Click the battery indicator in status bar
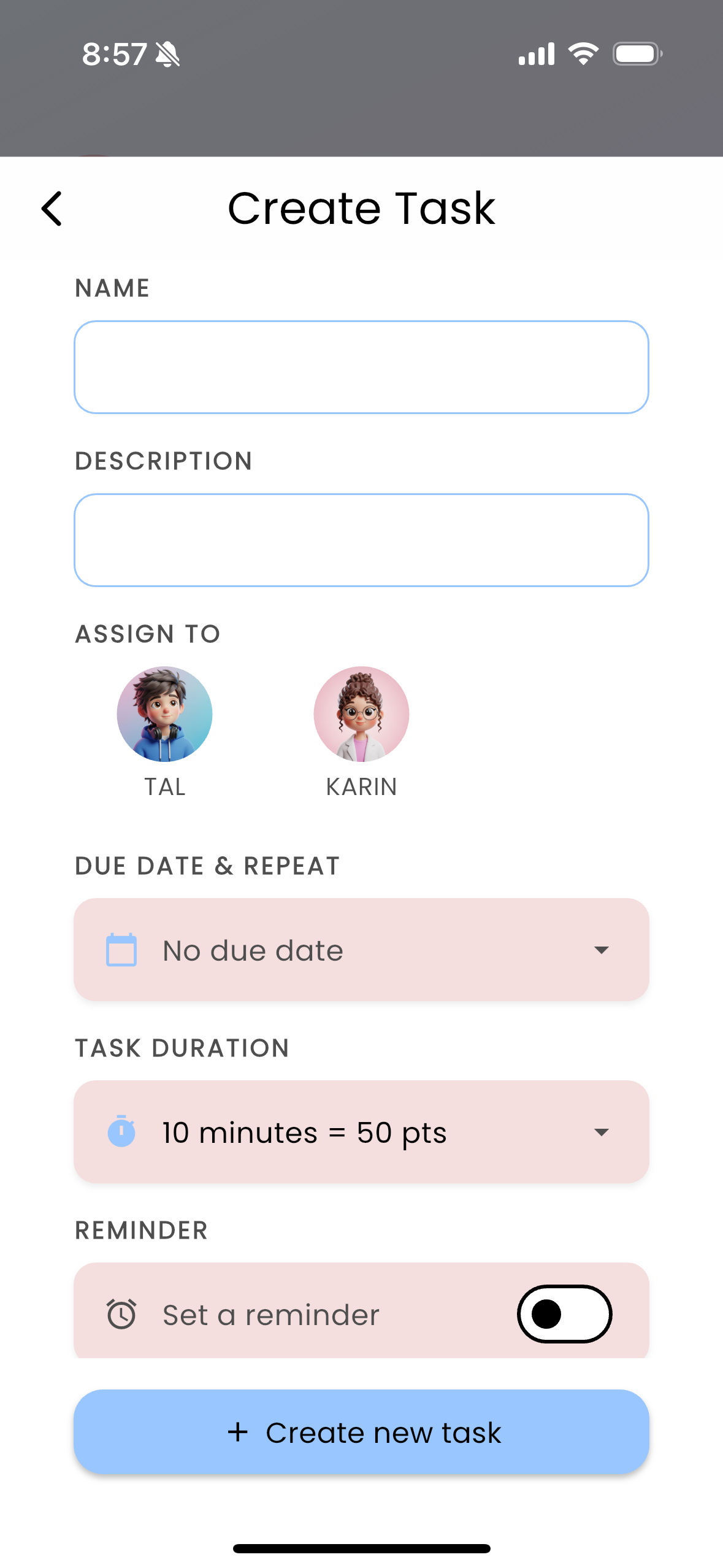 click(636, 53)
